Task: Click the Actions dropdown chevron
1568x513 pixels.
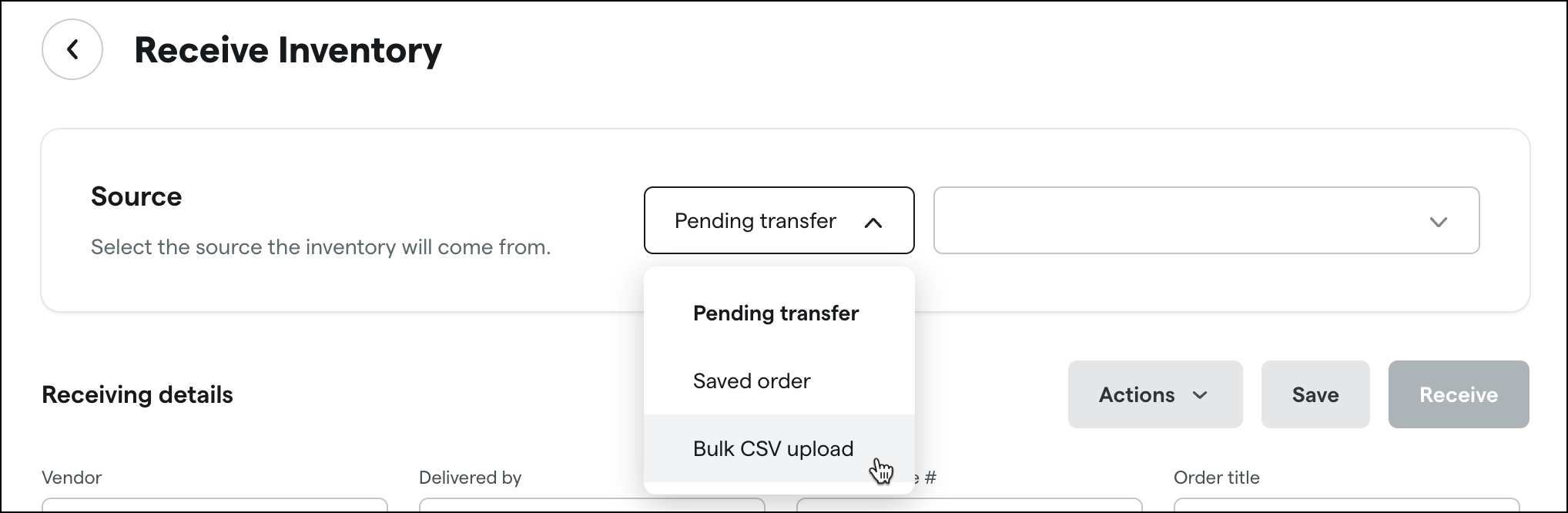Action: tap(1201, 395)
